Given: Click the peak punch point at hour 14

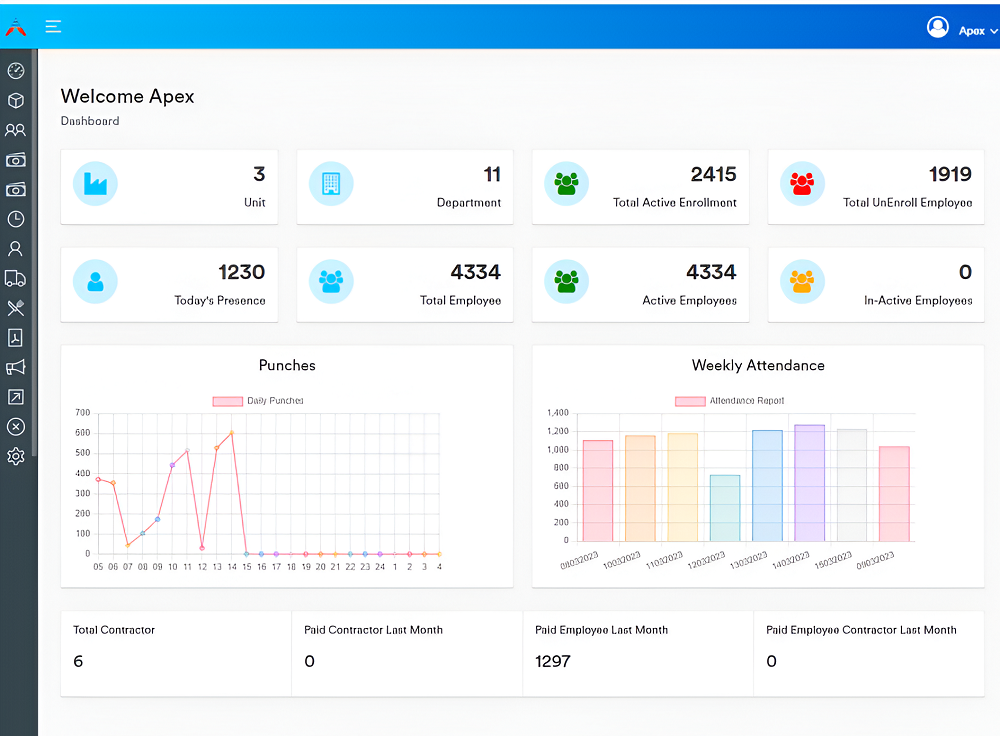Looking at the screenshot, I should 232,432.
